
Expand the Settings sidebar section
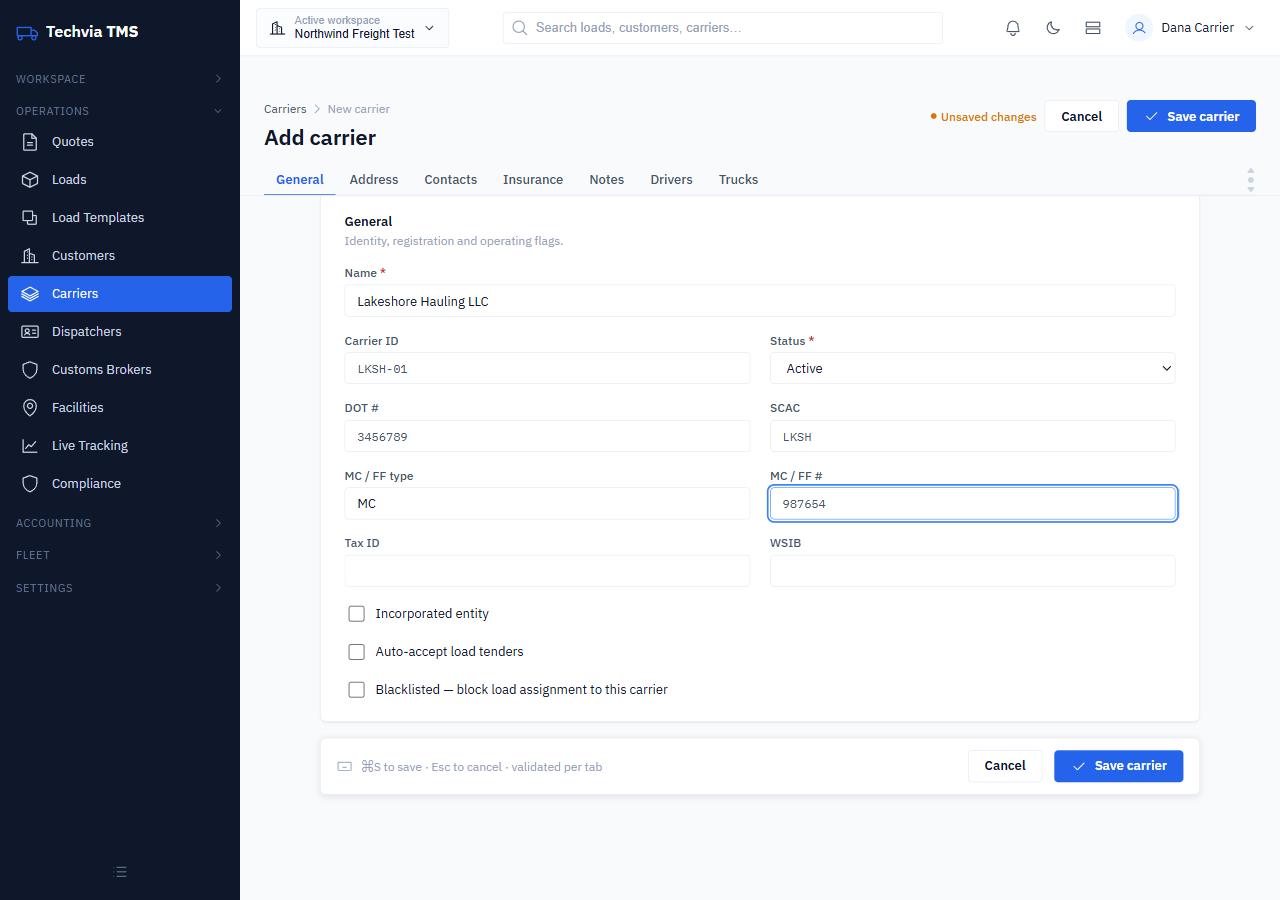pyautogui.click(x=120, y=588)
